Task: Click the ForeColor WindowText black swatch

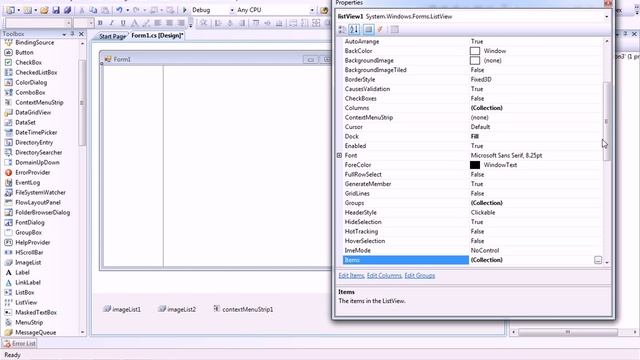Action: (475, 165)
